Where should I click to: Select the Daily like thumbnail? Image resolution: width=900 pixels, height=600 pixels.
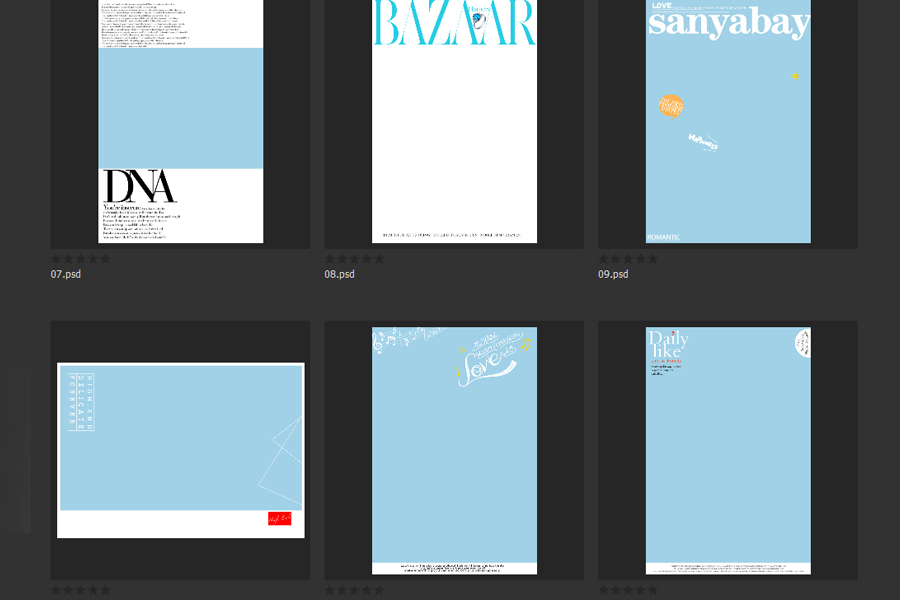click(x=728, y=451)
